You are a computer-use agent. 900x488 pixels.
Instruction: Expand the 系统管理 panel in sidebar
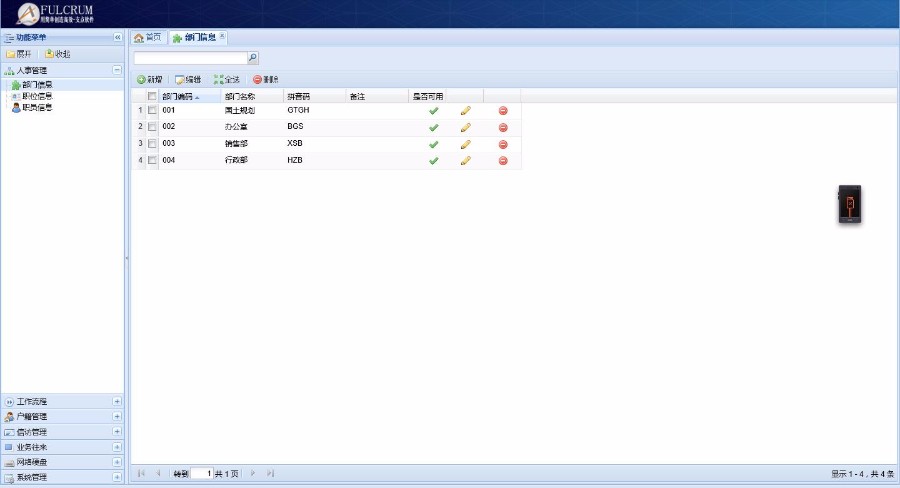click(x=117, y=478)
